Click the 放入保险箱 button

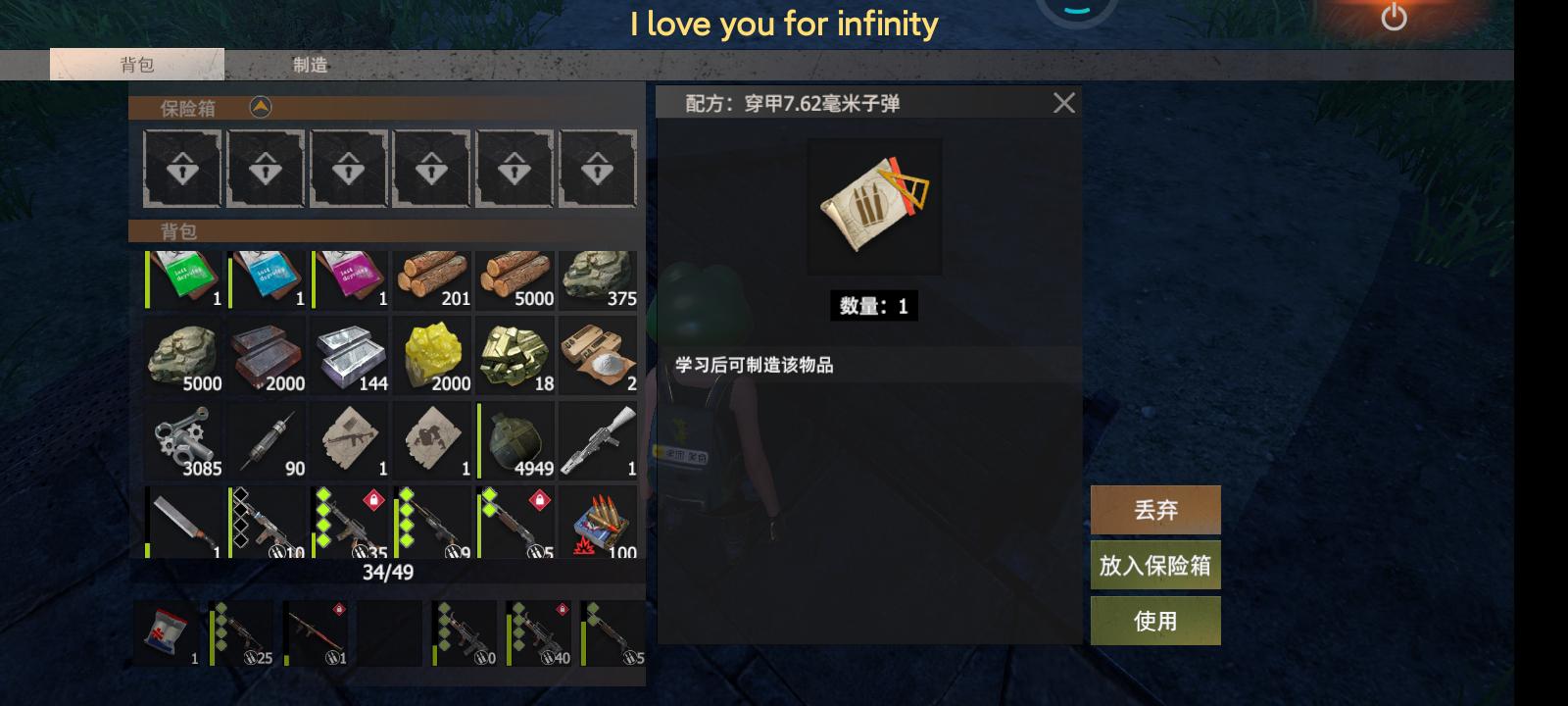[x=1155, y=566]
